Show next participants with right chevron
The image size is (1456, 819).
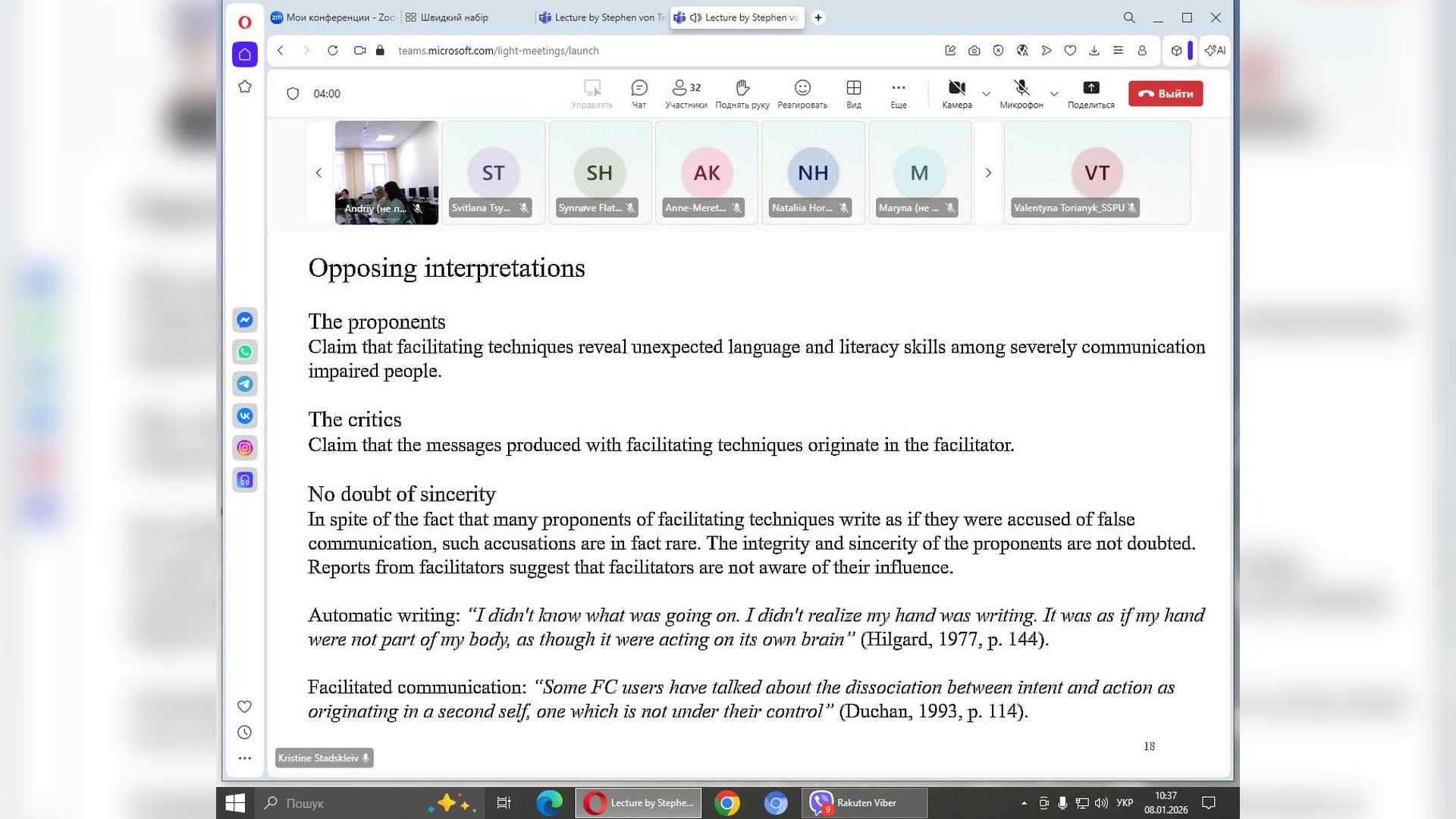[987, 173]
